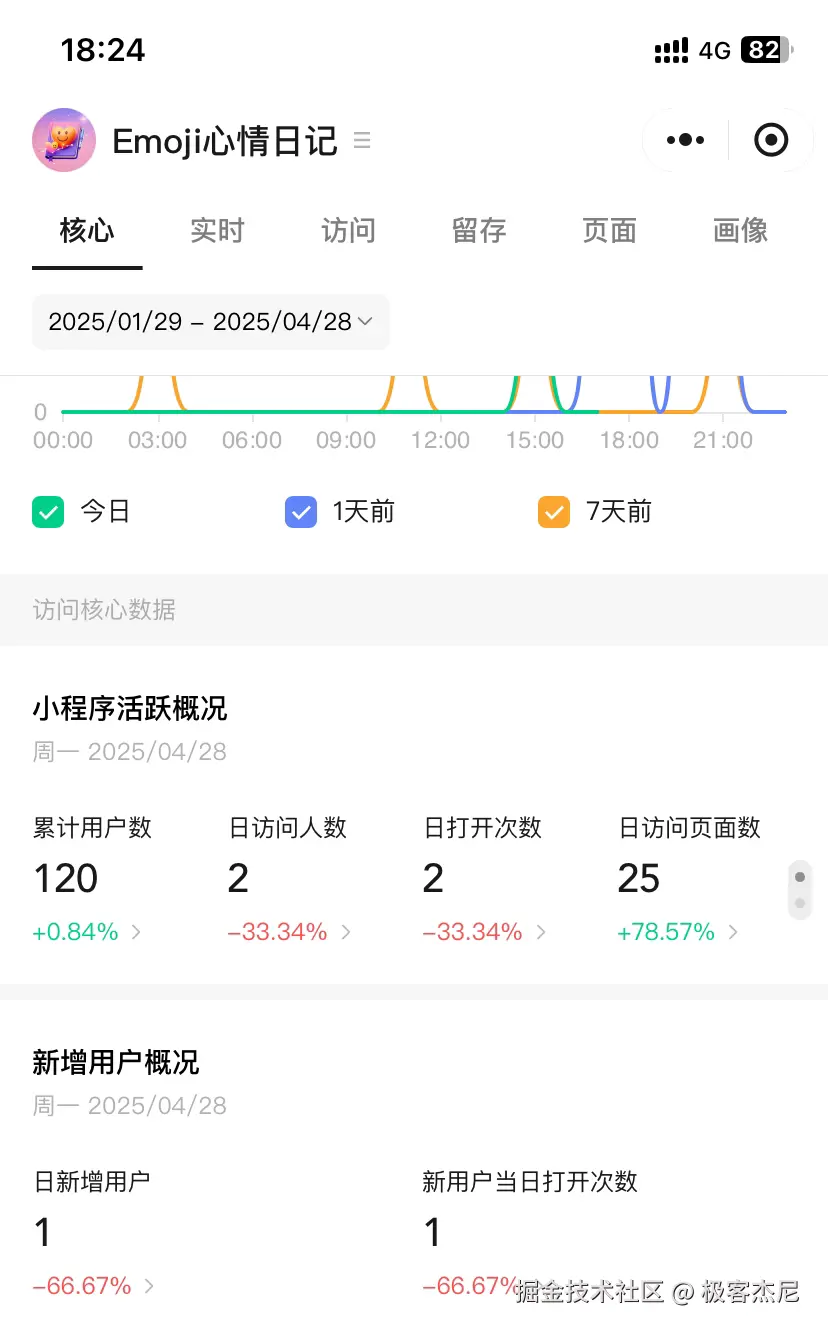Disable the 7天前 checkbox
828x1333 pixels.
click(x=554, y=511)
